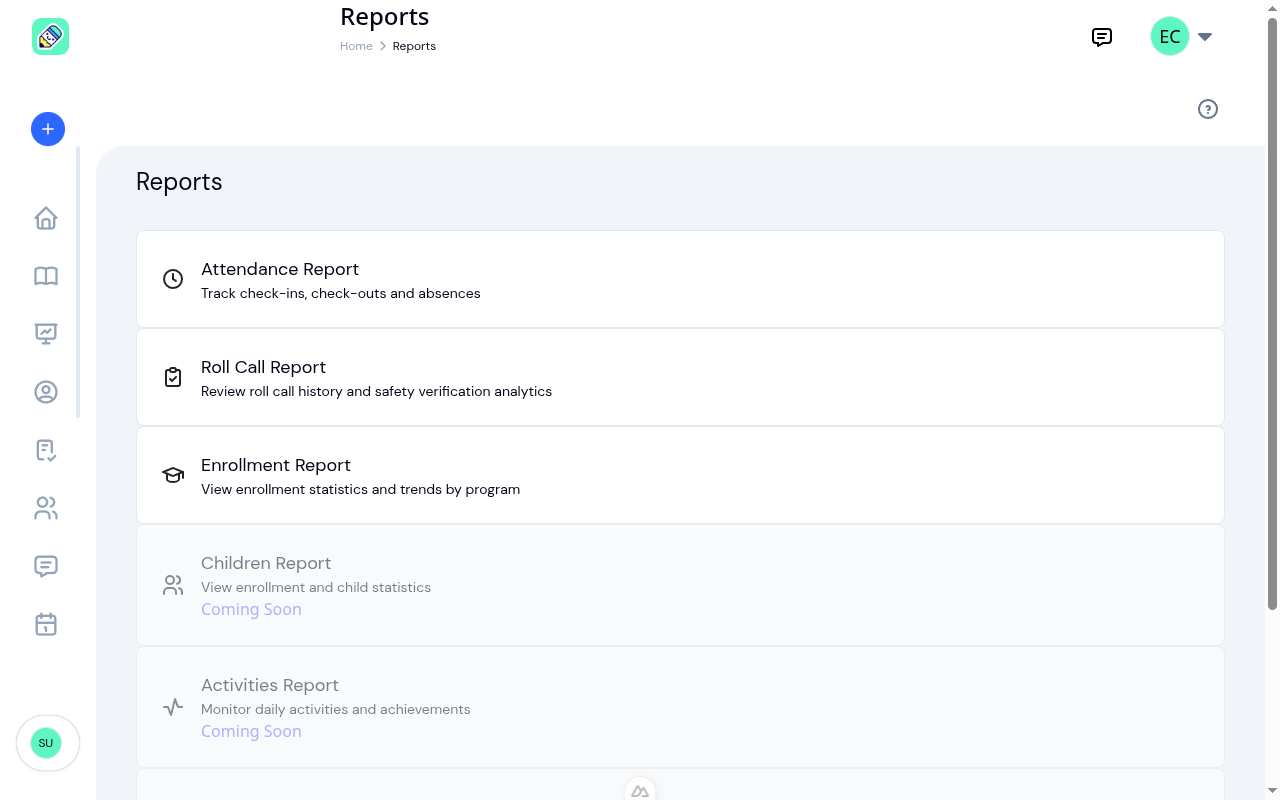Click 'Monitor daily activities and achievements' text

pos(336,709)
